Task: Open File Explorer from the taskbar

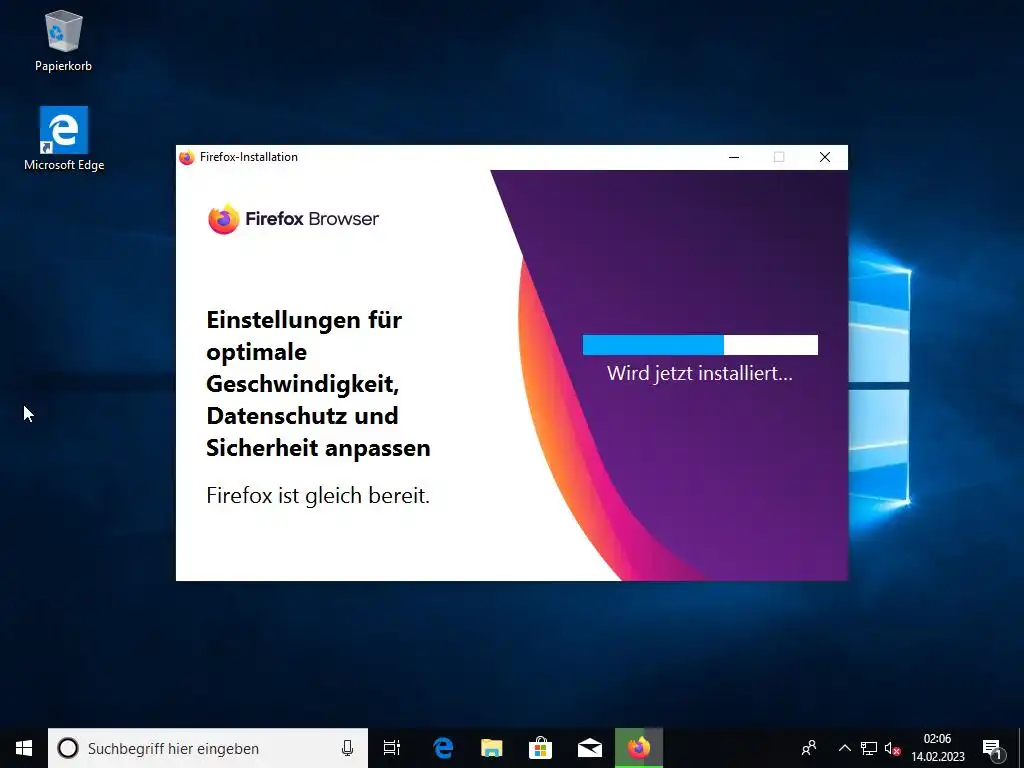Action: tap(492, 748)
